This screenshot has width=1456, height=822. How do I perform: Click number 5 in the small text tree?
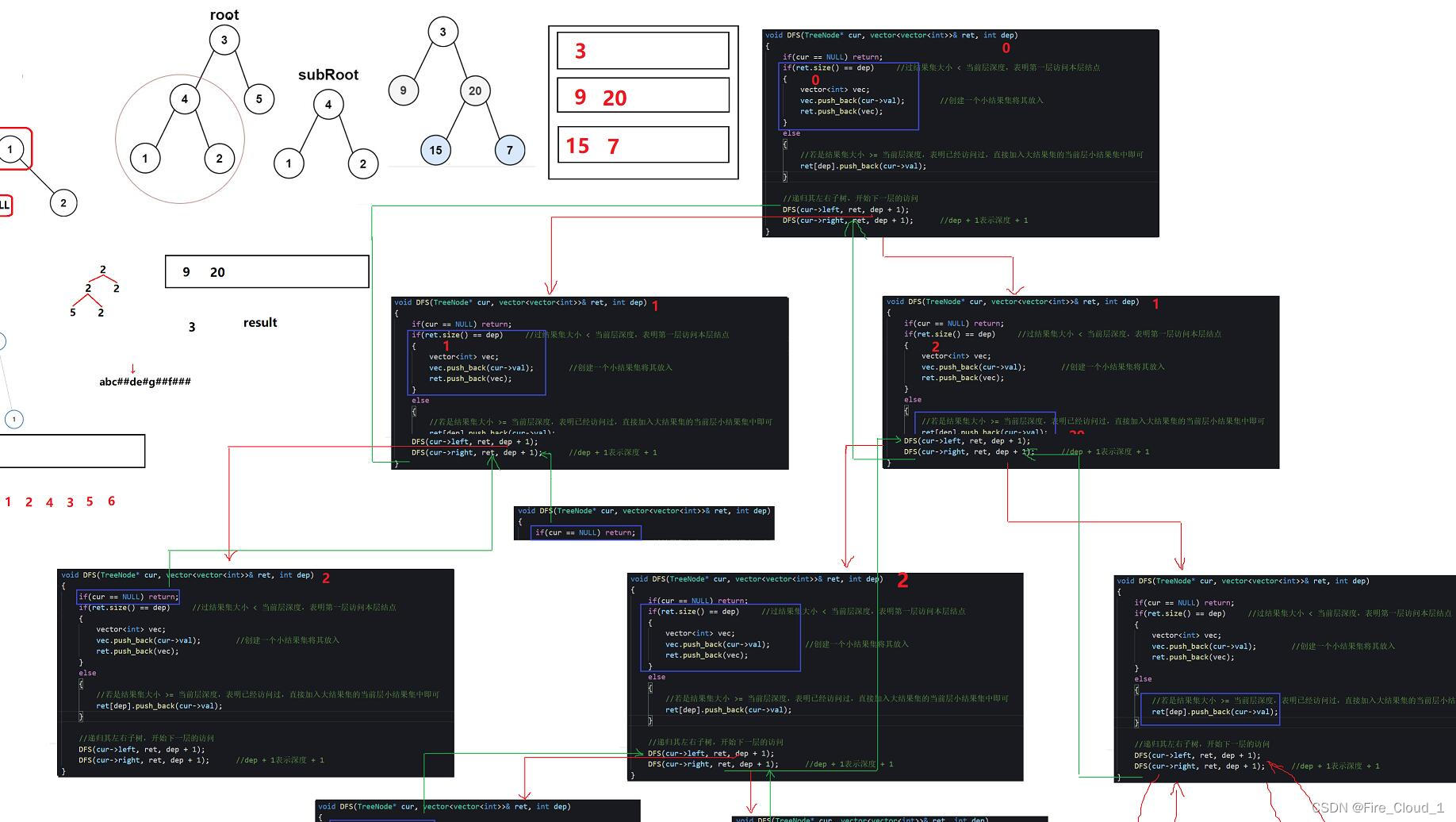click(73, 313)
